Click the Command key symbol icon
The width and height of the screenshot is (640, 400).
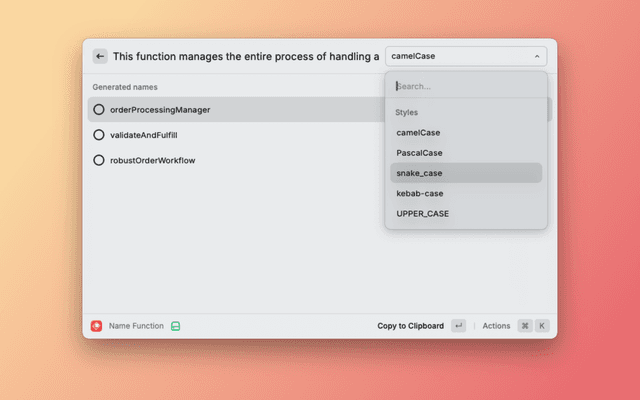524,326
